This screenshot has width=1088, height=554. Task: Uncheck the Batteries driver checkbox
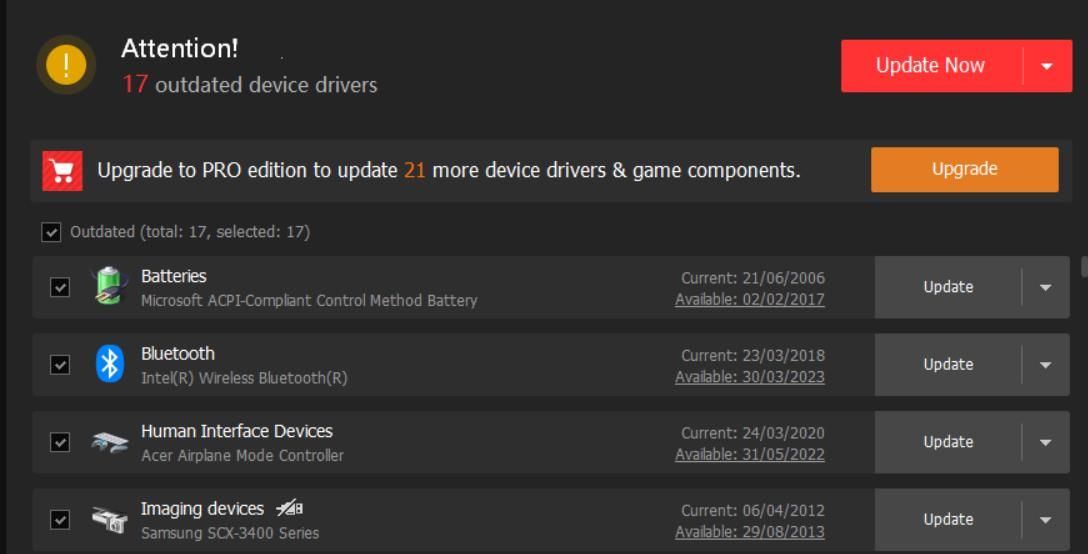pyautogui.click(x=60, y=287)
